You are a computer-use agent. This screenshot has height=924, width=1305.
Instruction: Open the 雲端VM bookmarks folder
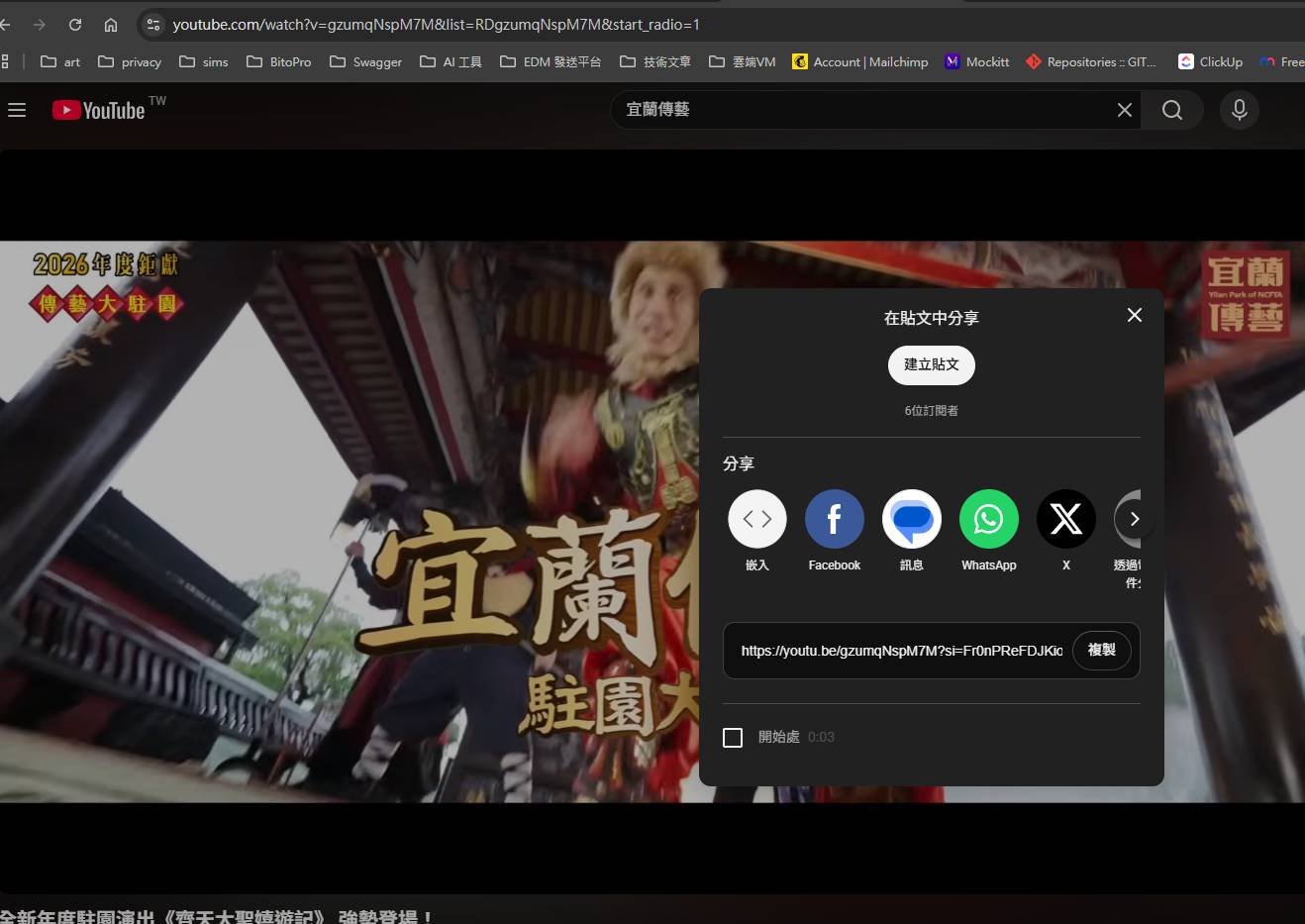[x=743, y=61]
